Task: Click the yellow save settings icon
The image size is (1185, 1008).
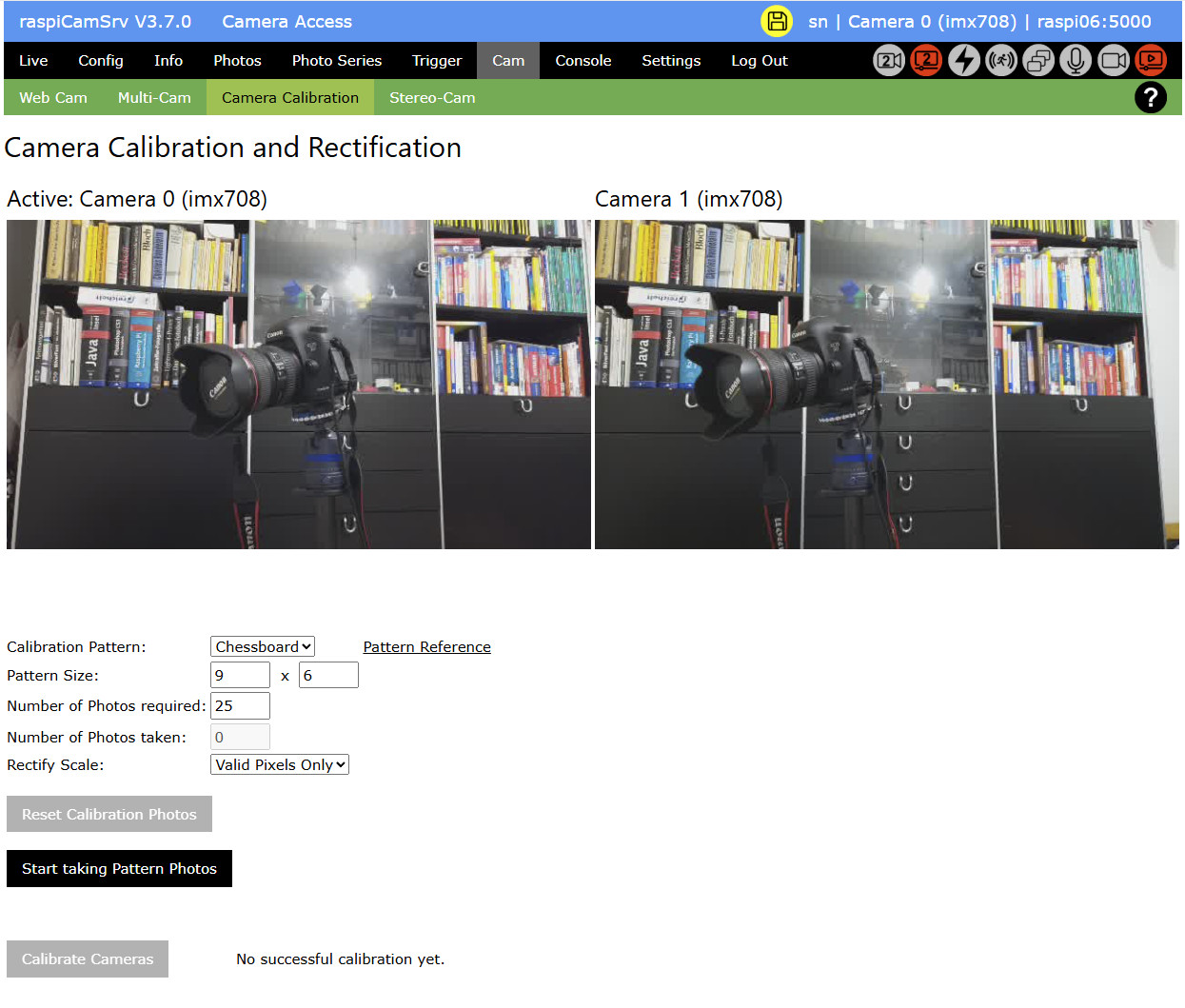Action: [776, 21]
